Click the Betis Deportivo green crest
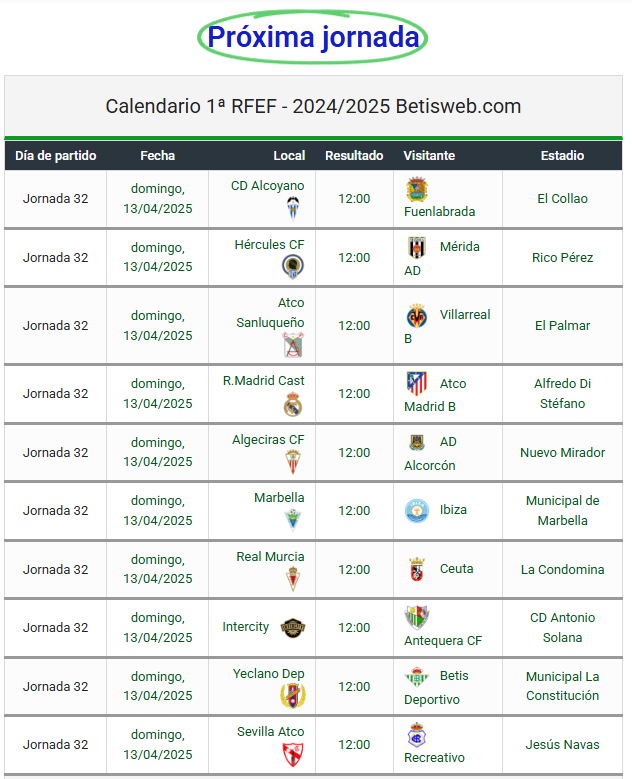Image resolution: width=632 pixels, height=779 pixels. pyautogui.click(x=417, y=676)
